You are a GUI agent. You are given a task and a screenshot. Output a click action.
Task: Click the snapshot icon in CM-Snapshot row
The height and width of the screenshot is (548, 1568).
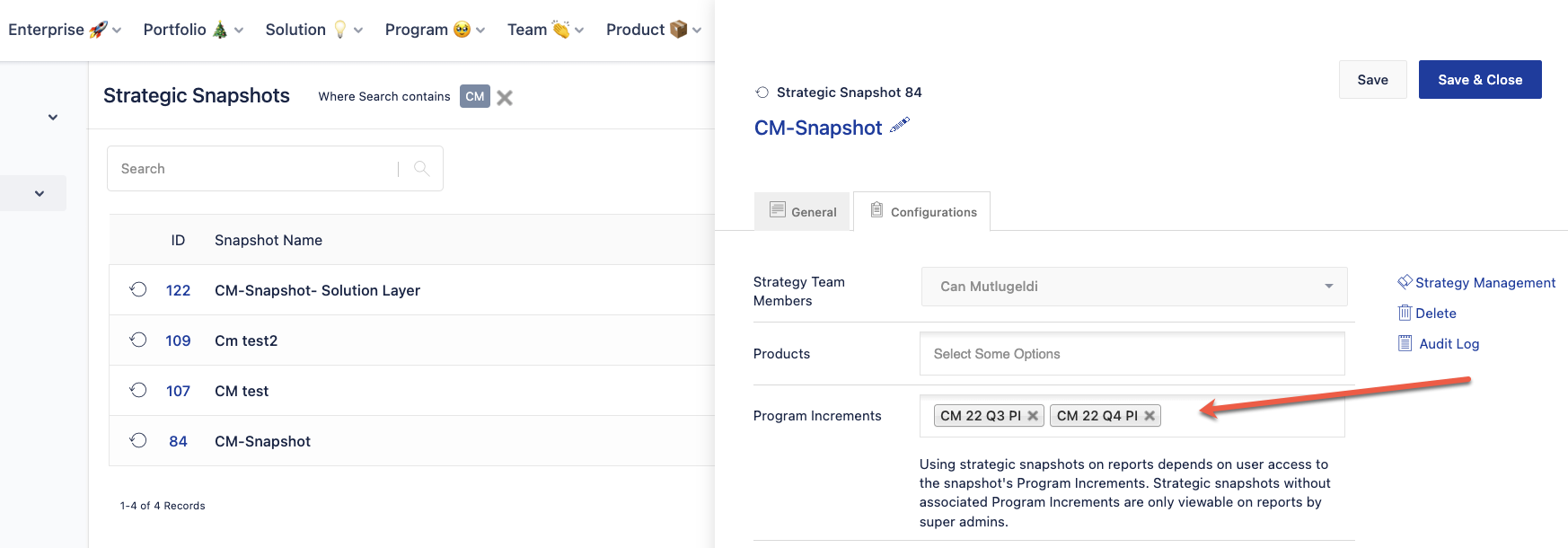pyautogui.click(x=138, y=440)
